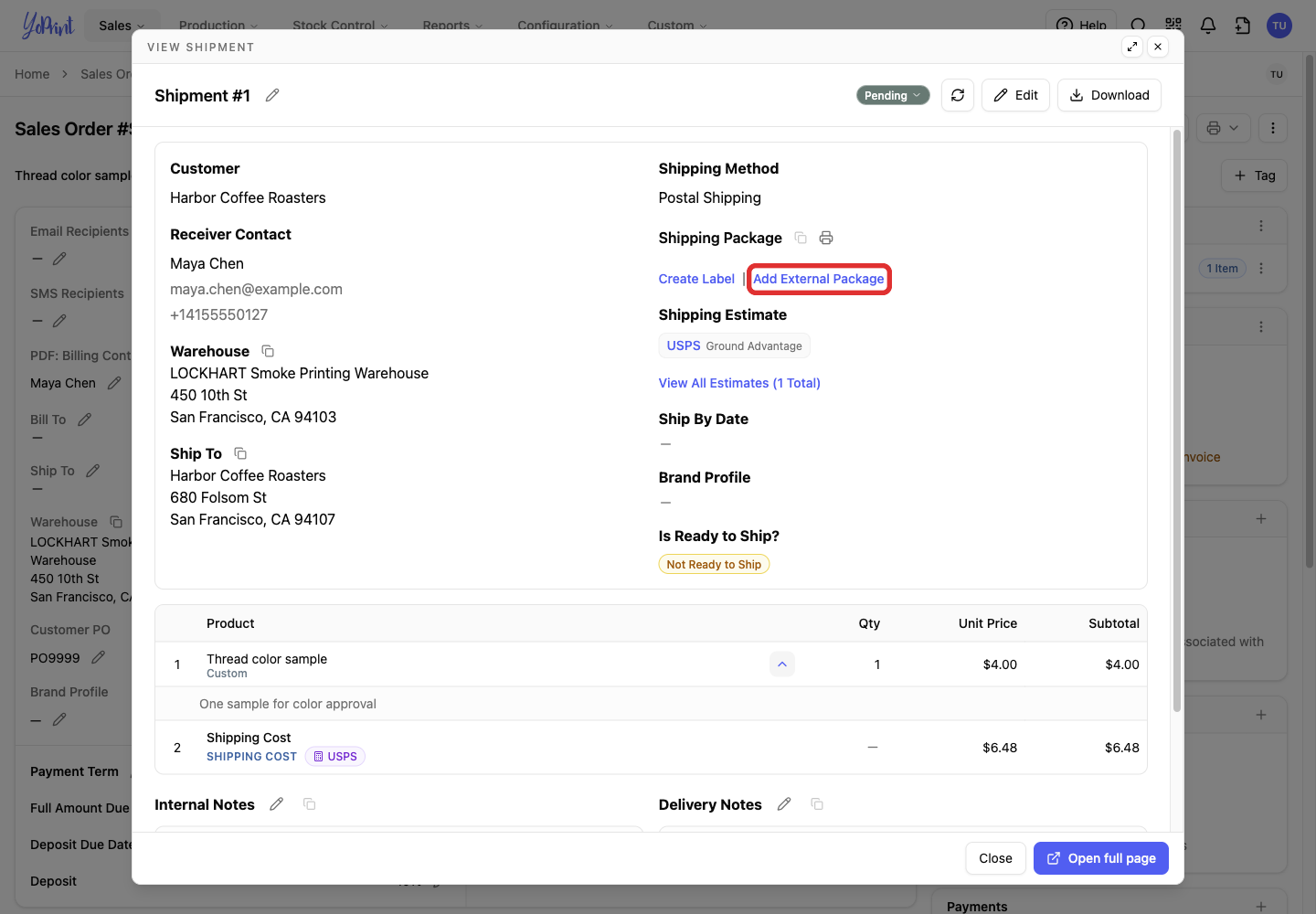Edit Delivery Notes pencil icon
1316x914 pixels.
pos(784,804)
